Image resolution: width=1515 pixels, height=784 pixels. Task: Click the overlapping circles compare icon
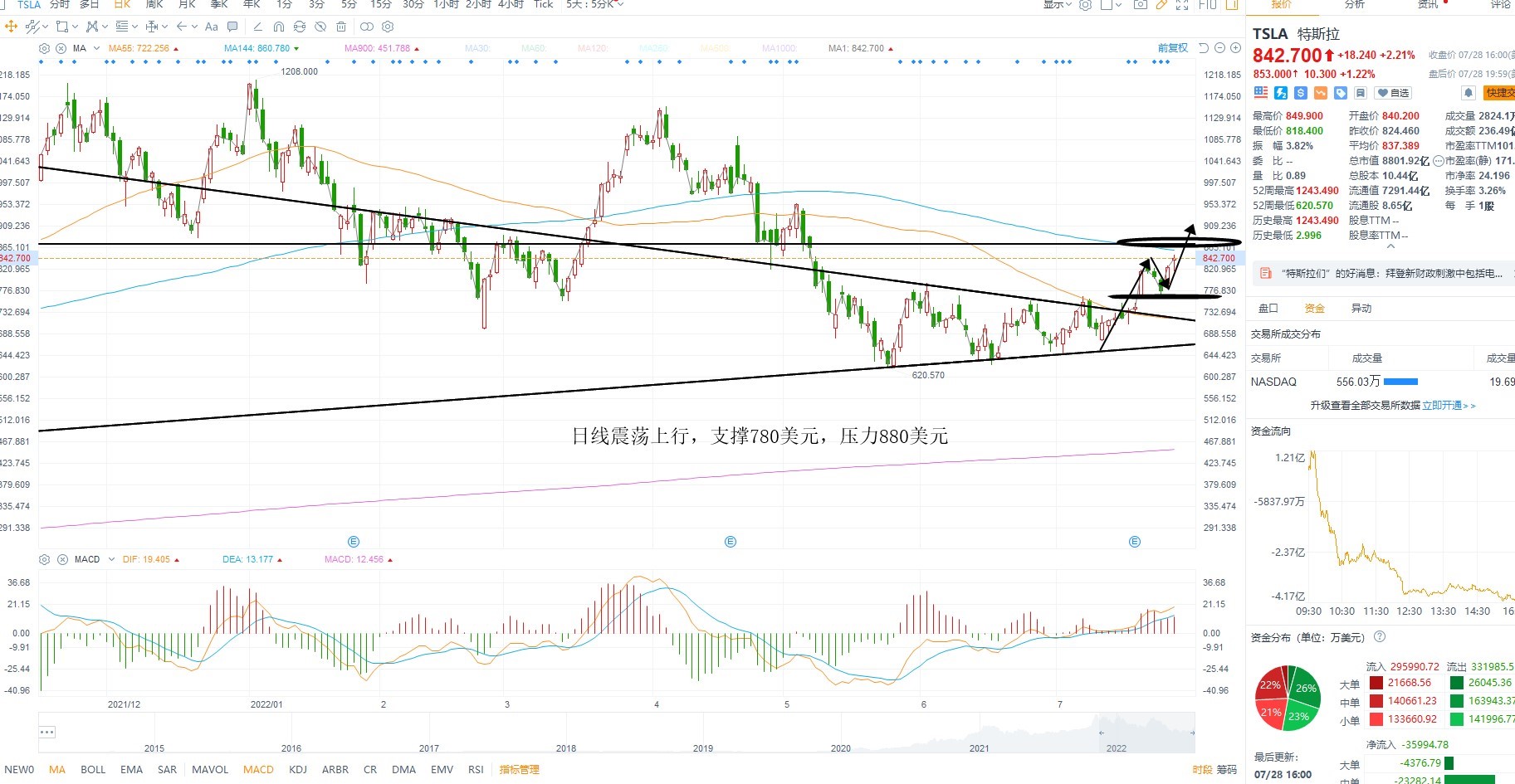pyautogui.click(x=367, y=27)
